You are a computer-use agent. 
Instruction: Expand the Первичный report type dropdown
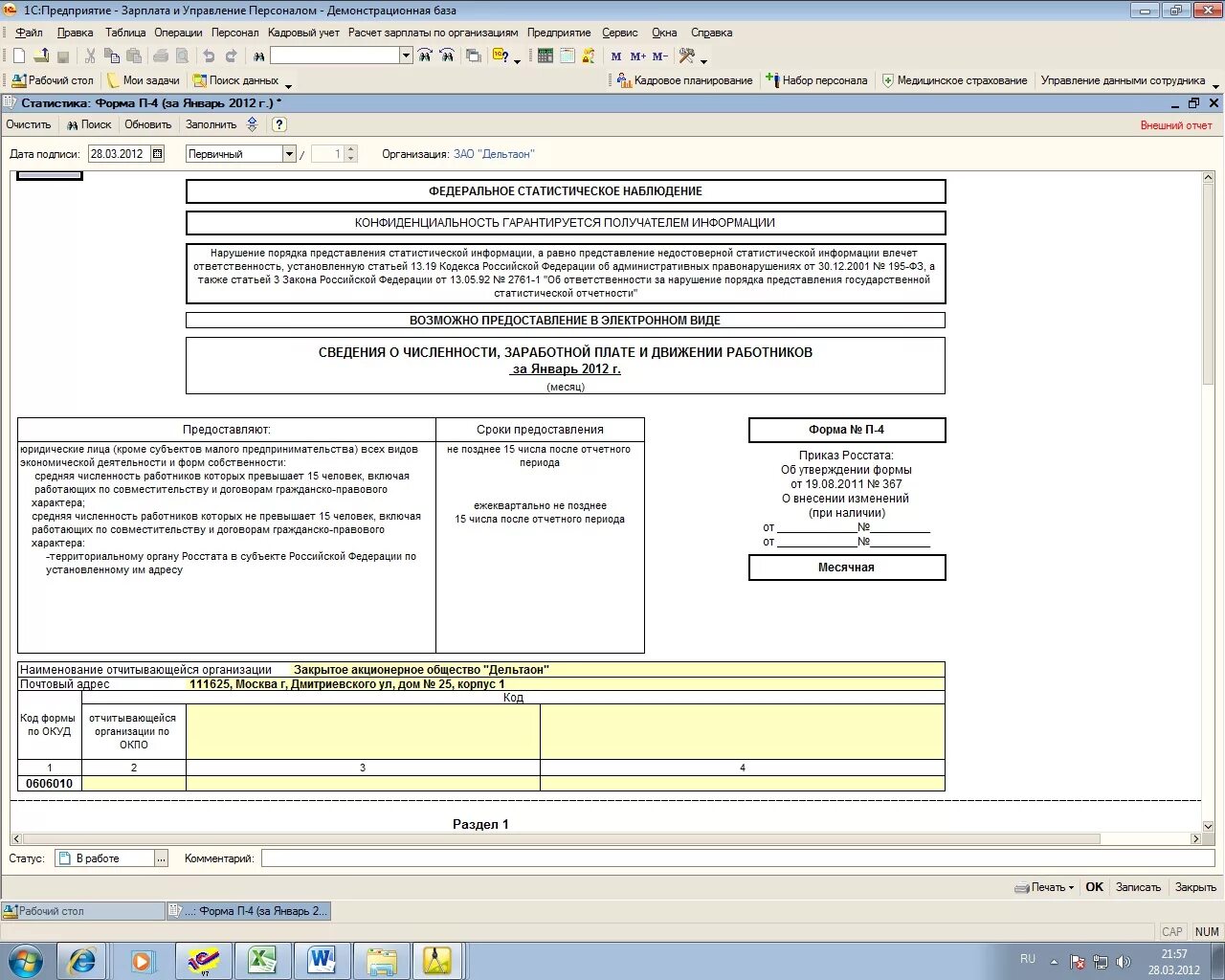click(x=289, y=153)
